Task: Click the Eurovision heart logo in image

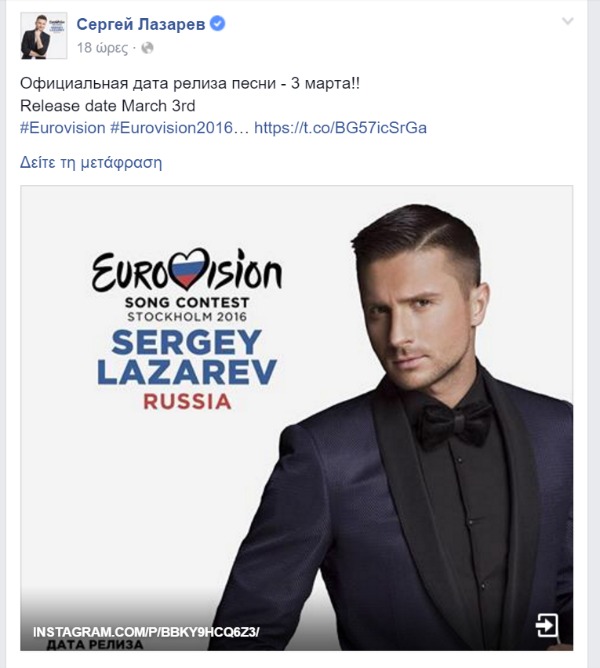Action: coord(189,269)
